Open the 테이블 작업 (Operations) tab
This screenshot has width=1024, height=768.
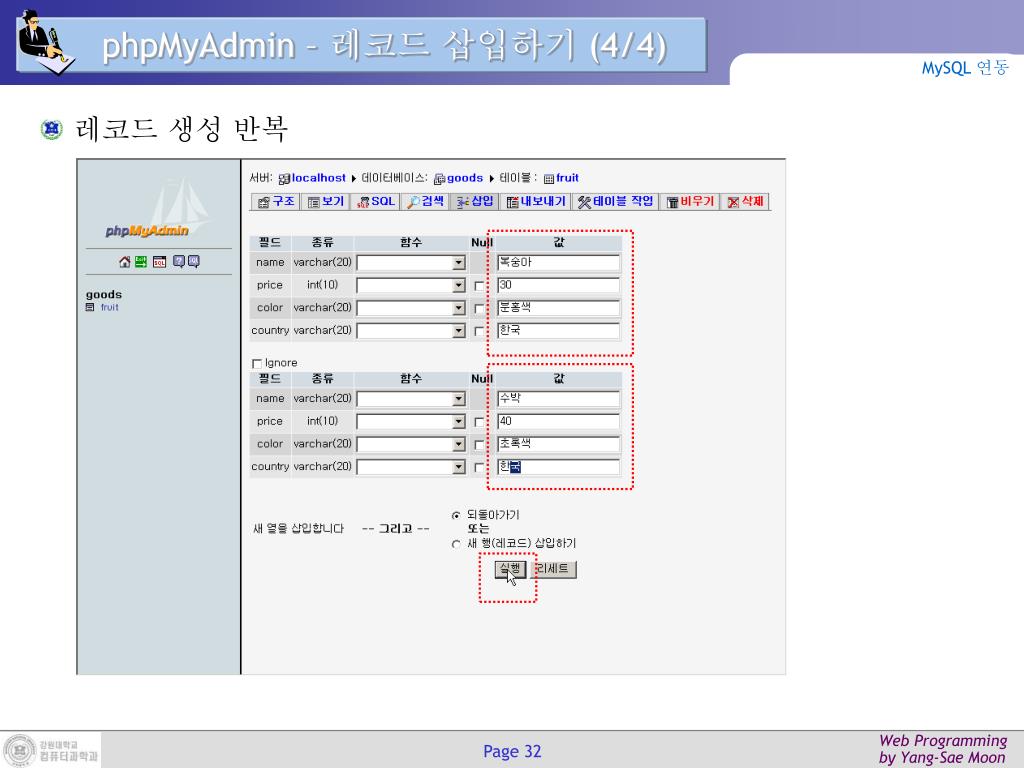tap(615, 202)
